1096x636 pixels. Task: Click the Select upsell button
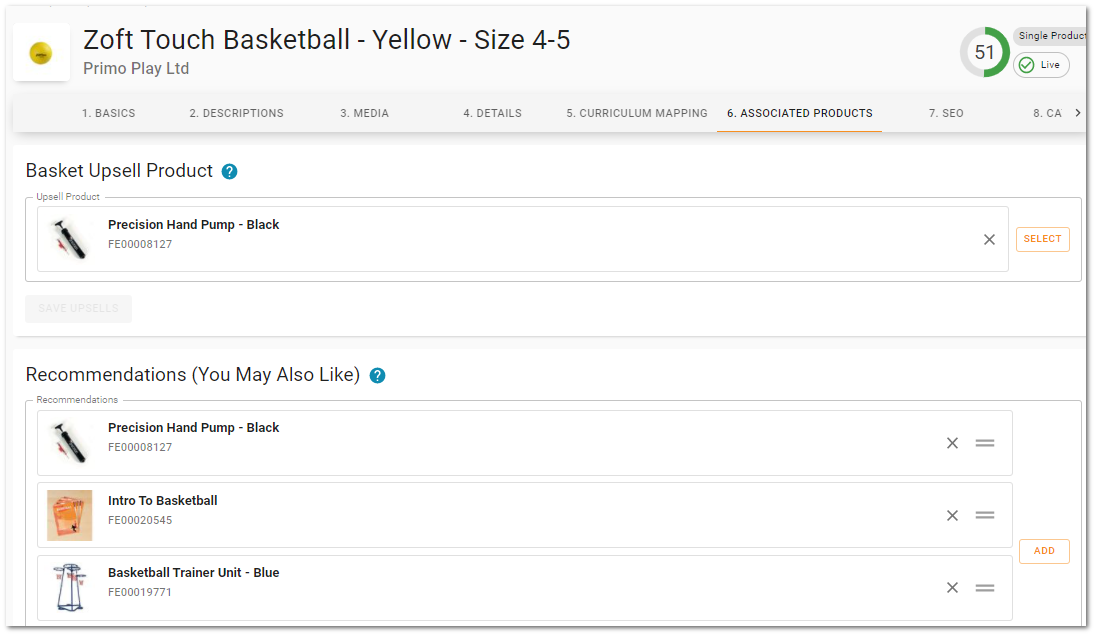click(x=1042, y=239)
